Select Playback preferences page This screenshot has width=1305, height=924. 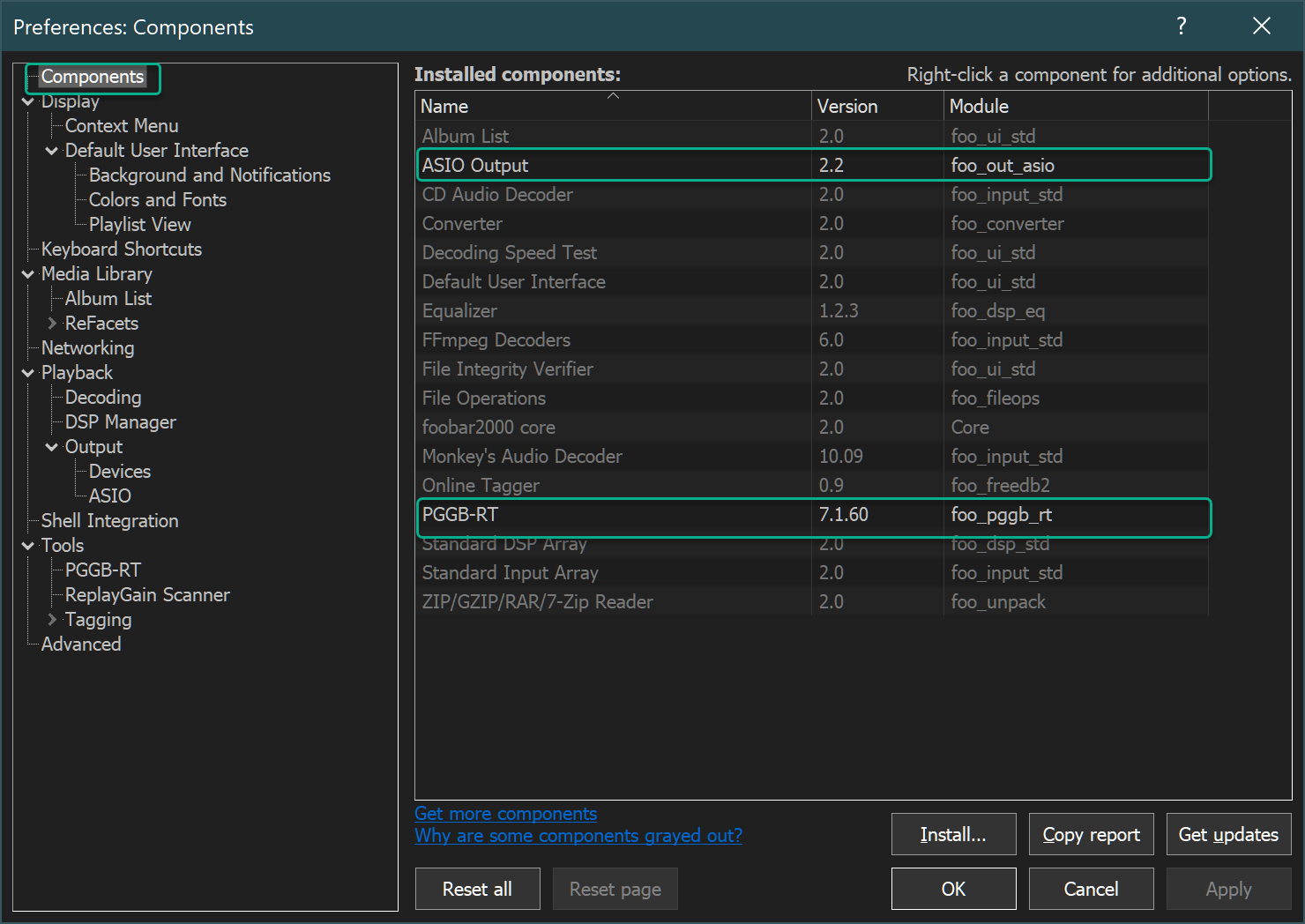[78, 373]
